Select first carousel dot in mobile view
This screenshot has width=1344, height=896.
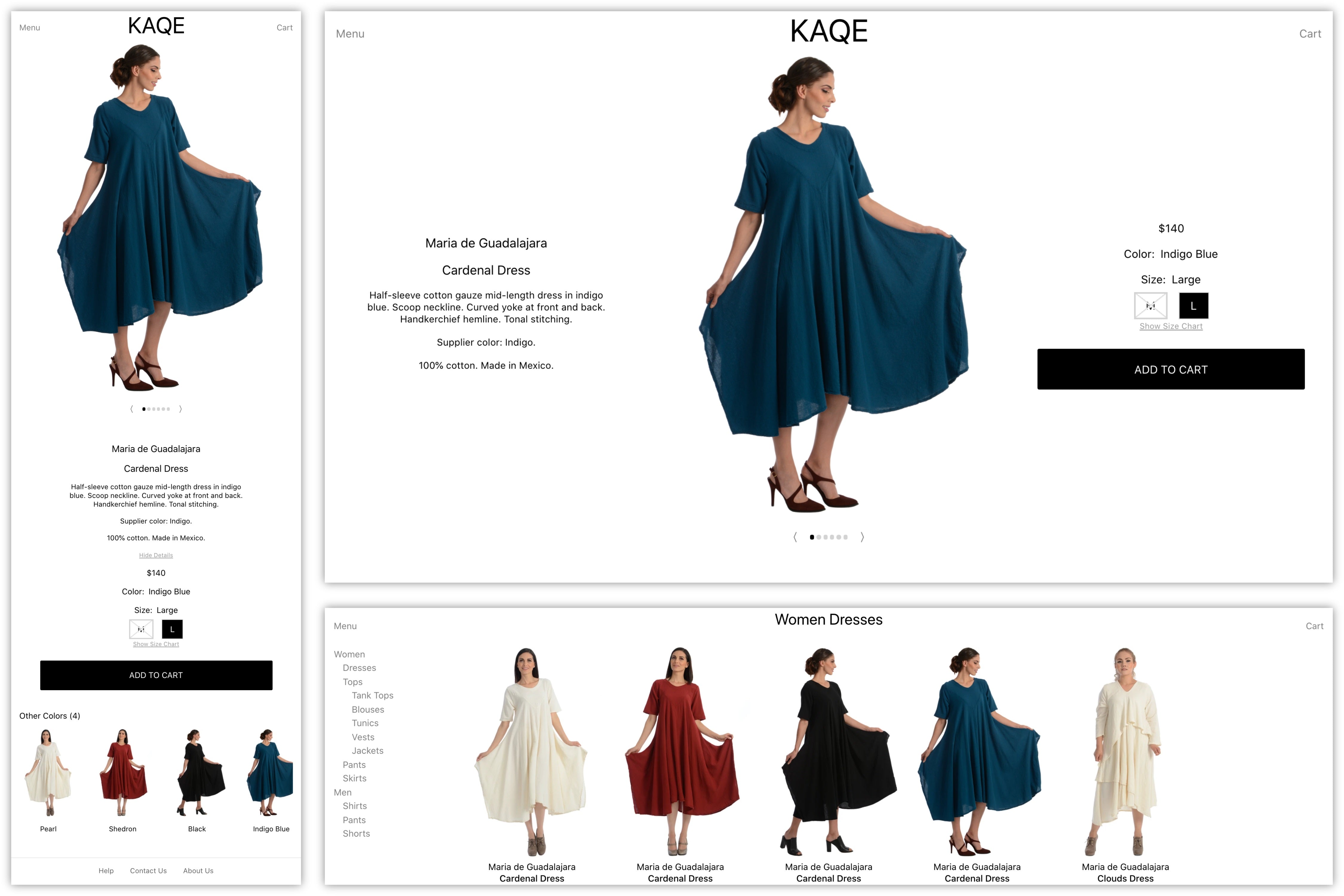tap(144, 409)
